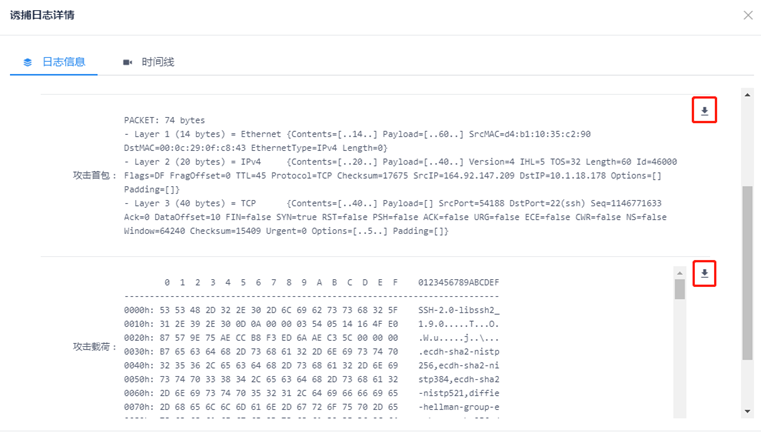Click the stacked-layers icon beside 日志信息
This screenshot has height=444, width=761.
click(x=28, y=62)
